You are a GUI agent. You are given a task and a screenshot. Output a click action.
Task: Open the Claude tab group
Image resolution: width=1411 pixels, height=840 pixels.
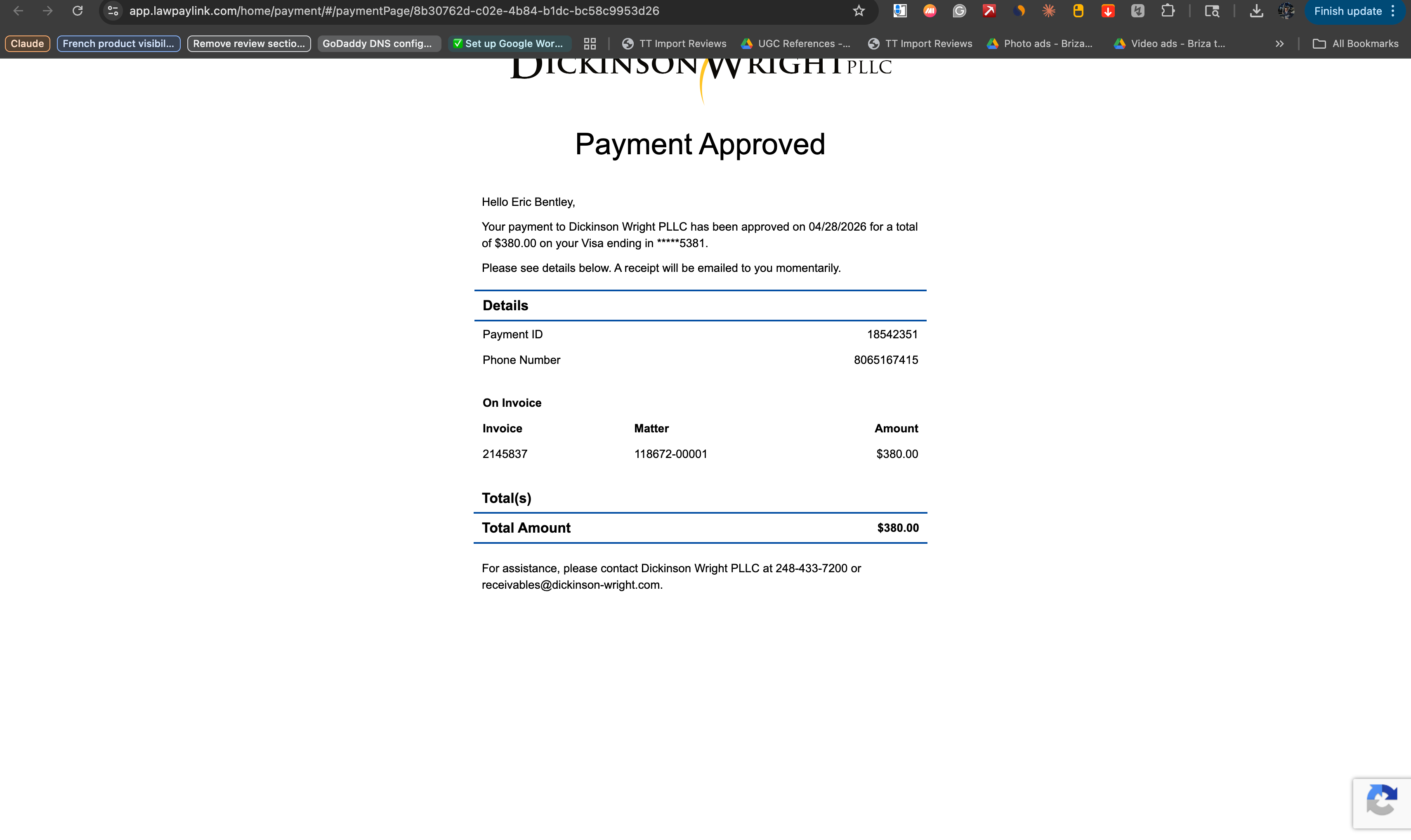27,44
